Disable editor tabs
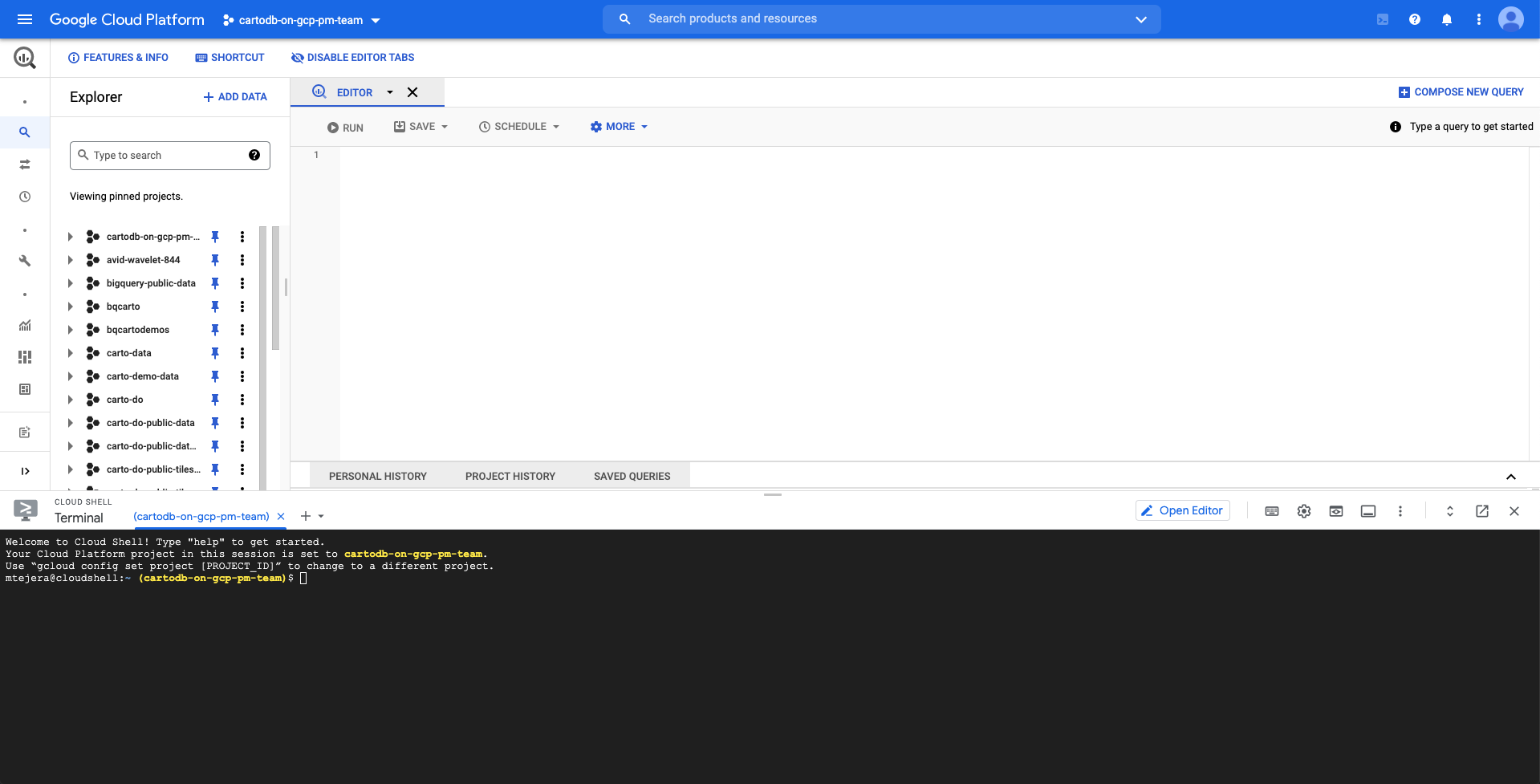The image size is (1540, 784). click(x=353, y=58)
